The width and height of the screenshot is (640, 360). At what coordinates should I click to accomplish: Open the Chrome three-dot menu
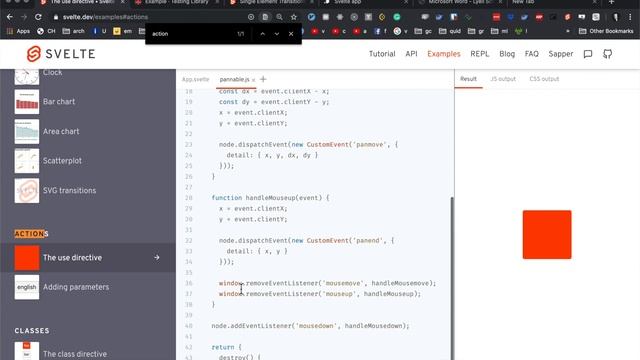[x=630, y=17]
